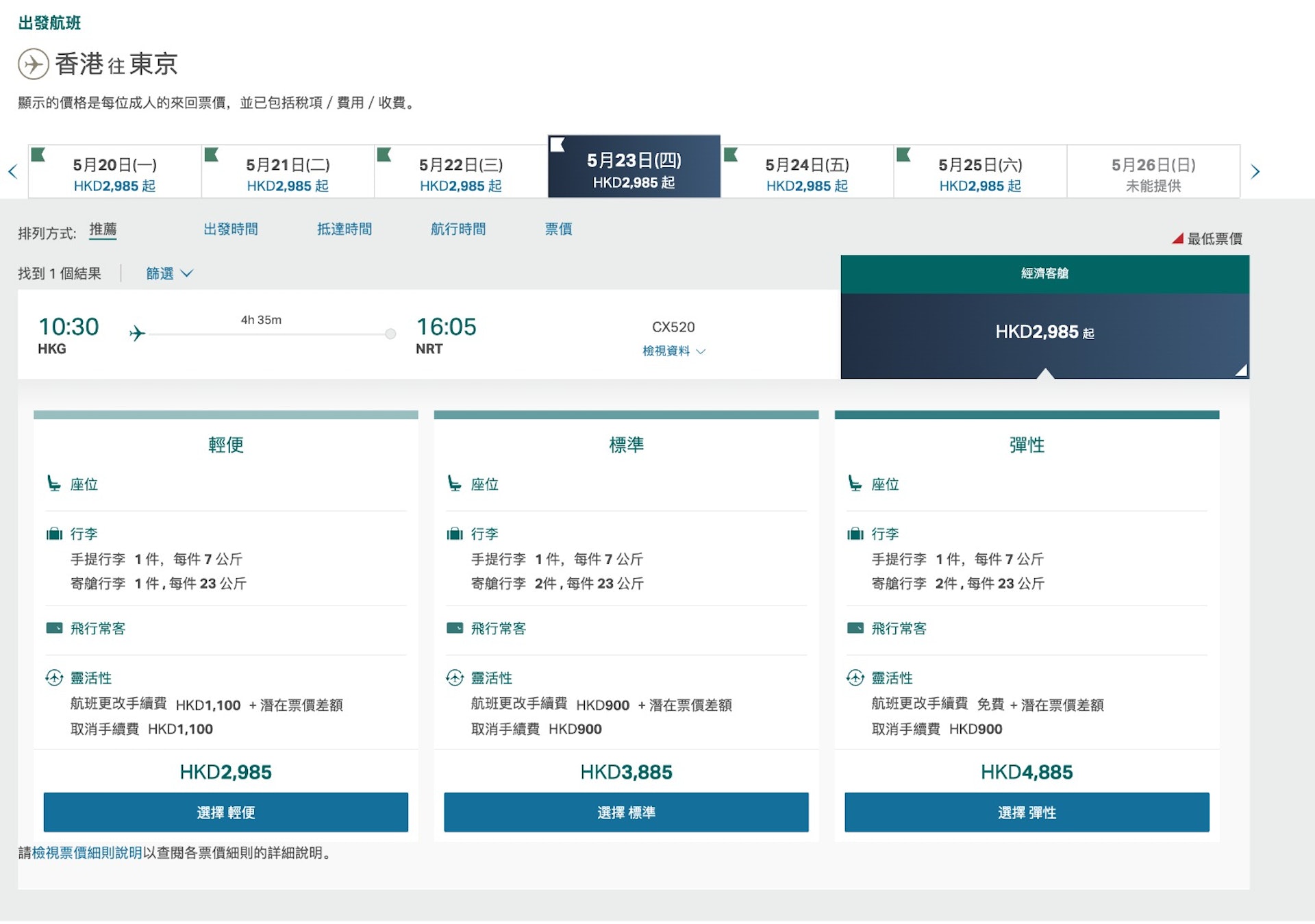Select the 5月24日(五) date tab
The height and width of the screenshot is (924, 1315).
click(x=807, y=173)
